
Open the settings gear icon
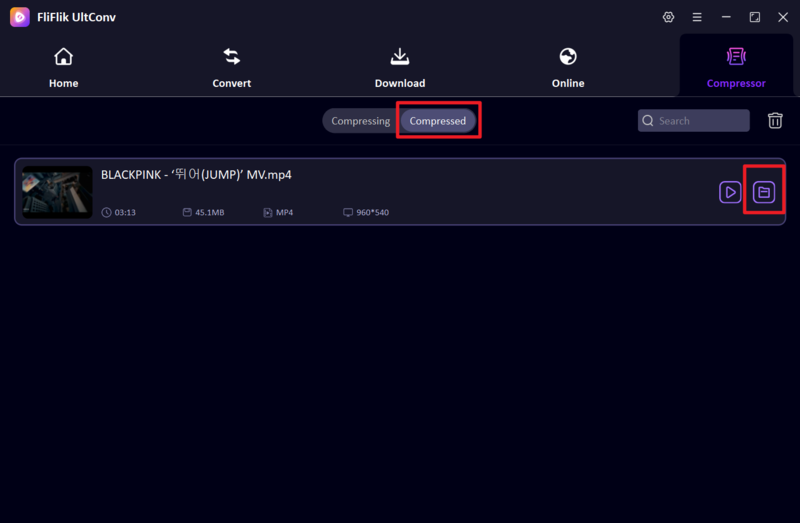pyautogui.click(x=668, y=17)
